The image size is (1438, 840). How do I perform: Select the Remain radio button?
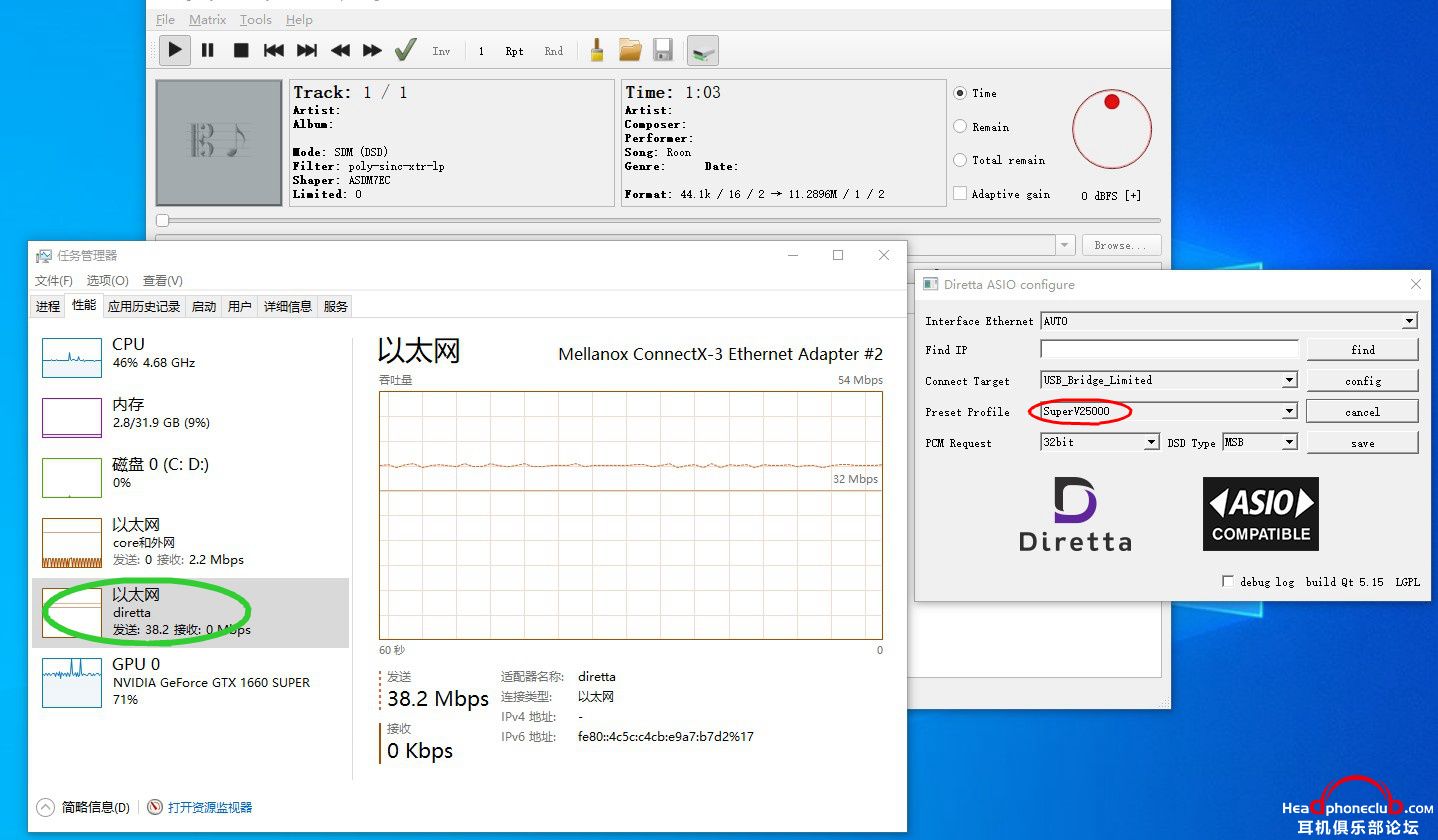click(960, 127)
